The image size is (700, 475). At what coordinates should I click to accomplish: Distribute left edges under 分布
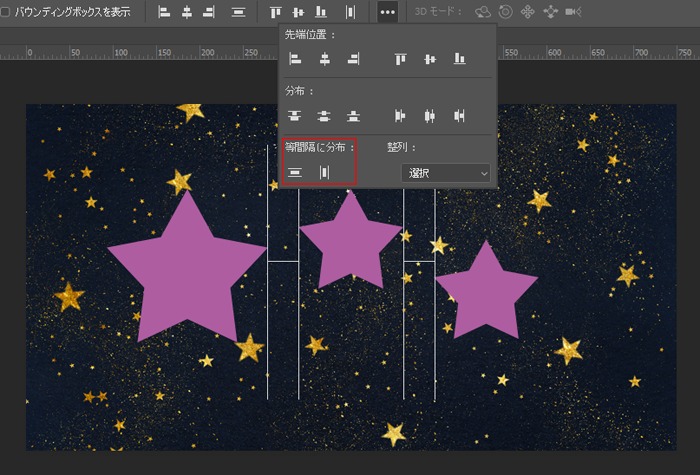click(400, 116)
